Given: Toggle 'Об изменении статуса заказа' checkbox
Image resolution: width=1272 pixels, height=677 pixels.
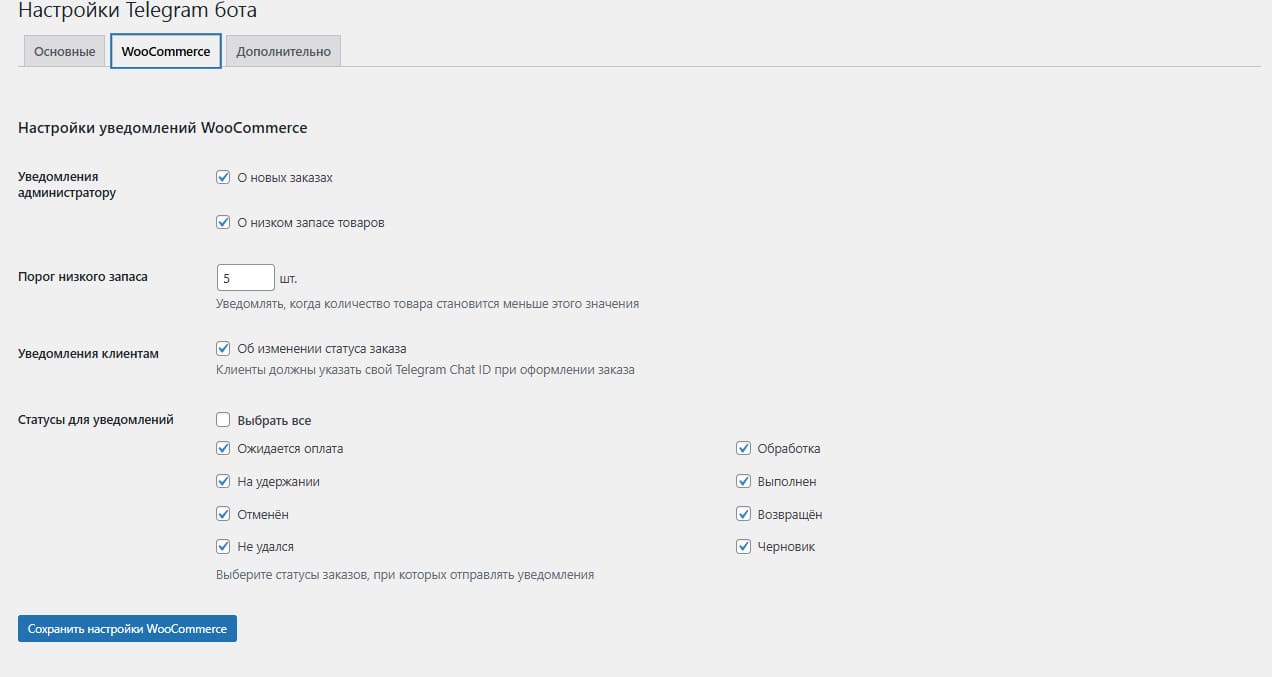Looking at the screenshot, I should (x=224, y=349).
